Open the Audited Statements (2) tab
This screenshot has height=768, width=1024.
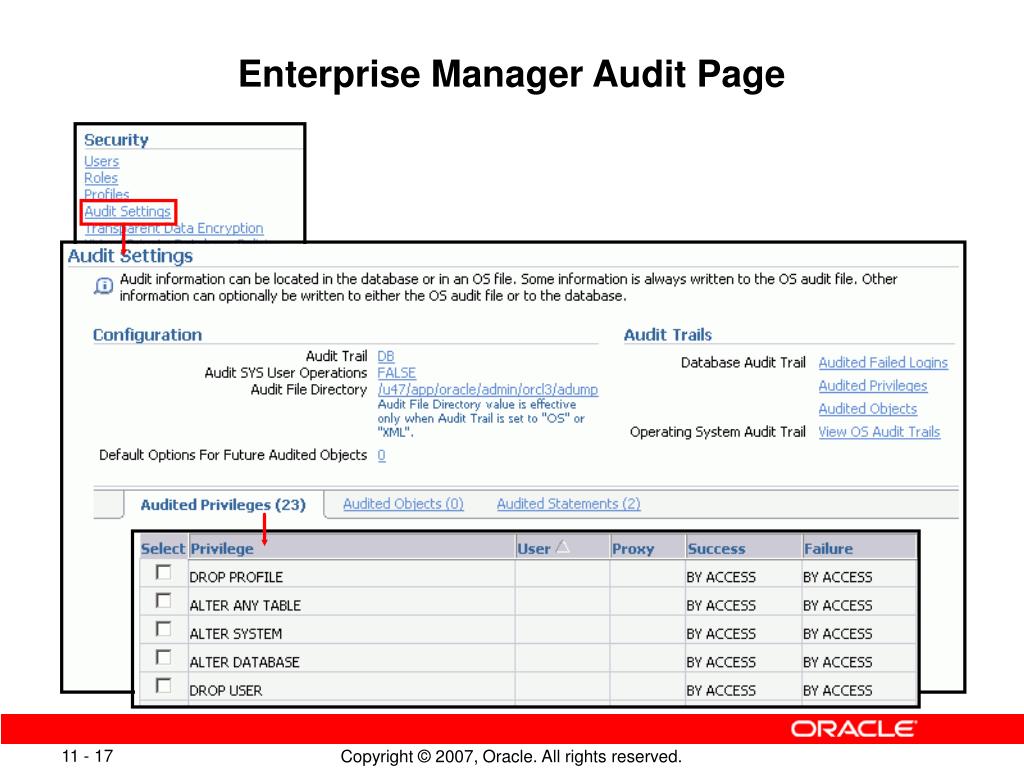pos(568,504)
